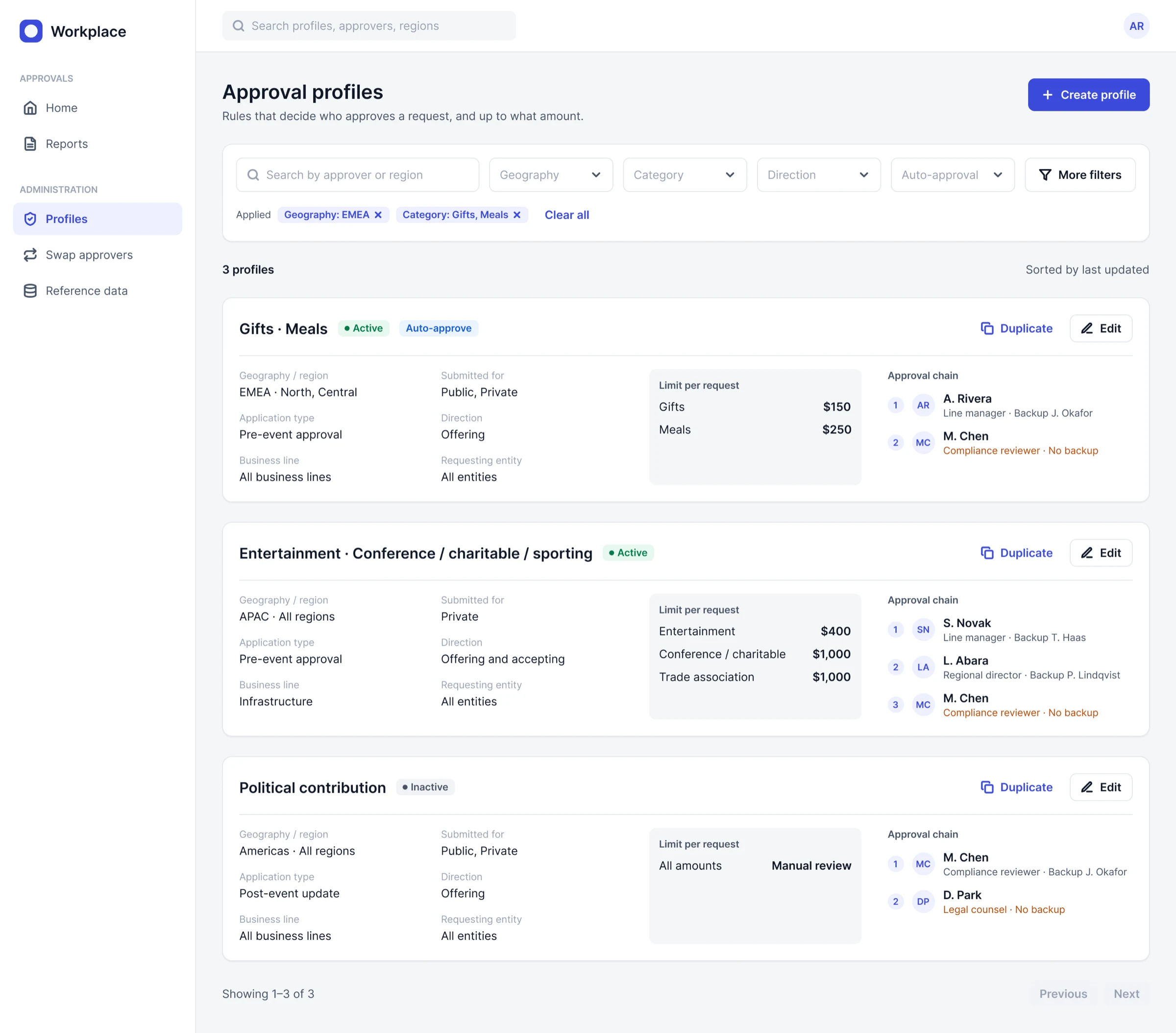This screenshot has width=1176, height=1033.
Task: Click the pencil icon on the Entertainment profile Edit
Action: pos(1087,553)
